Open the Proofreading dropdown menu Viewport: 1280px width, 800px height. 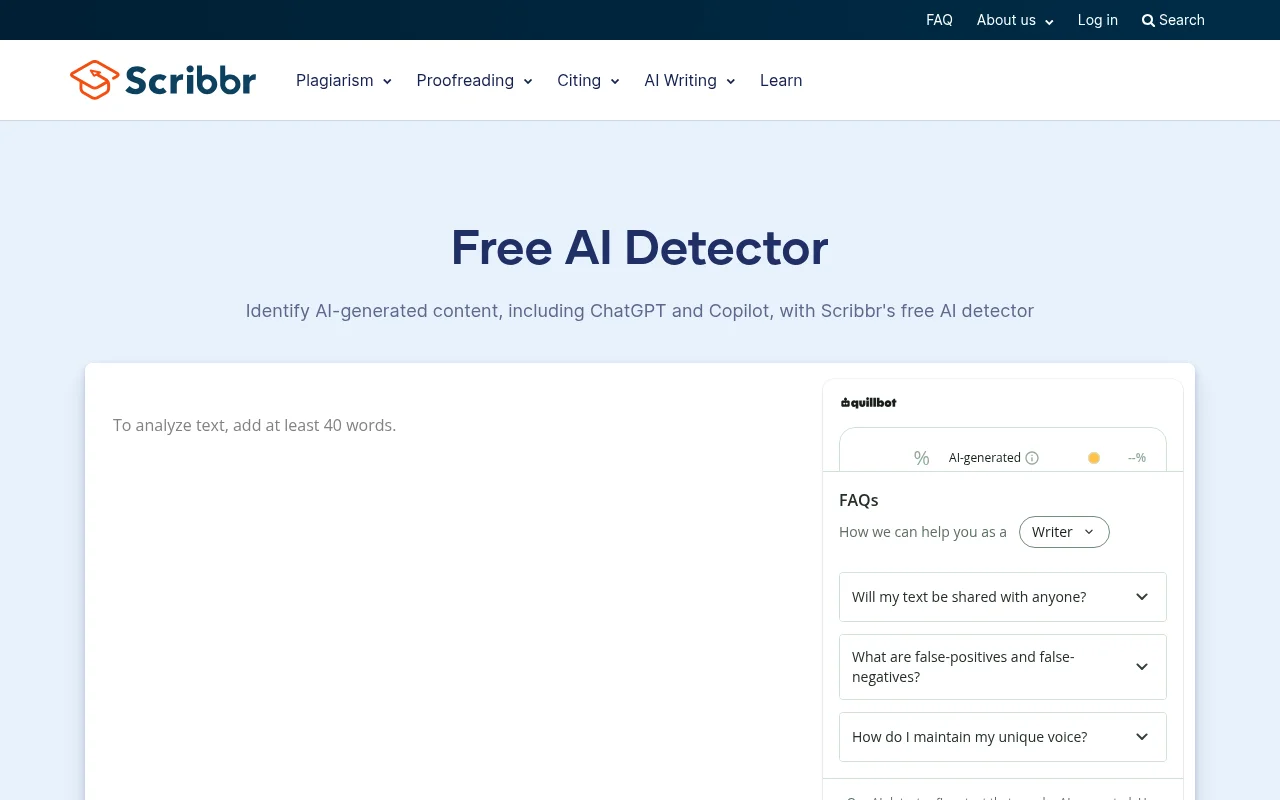click(x=475, y=81)
